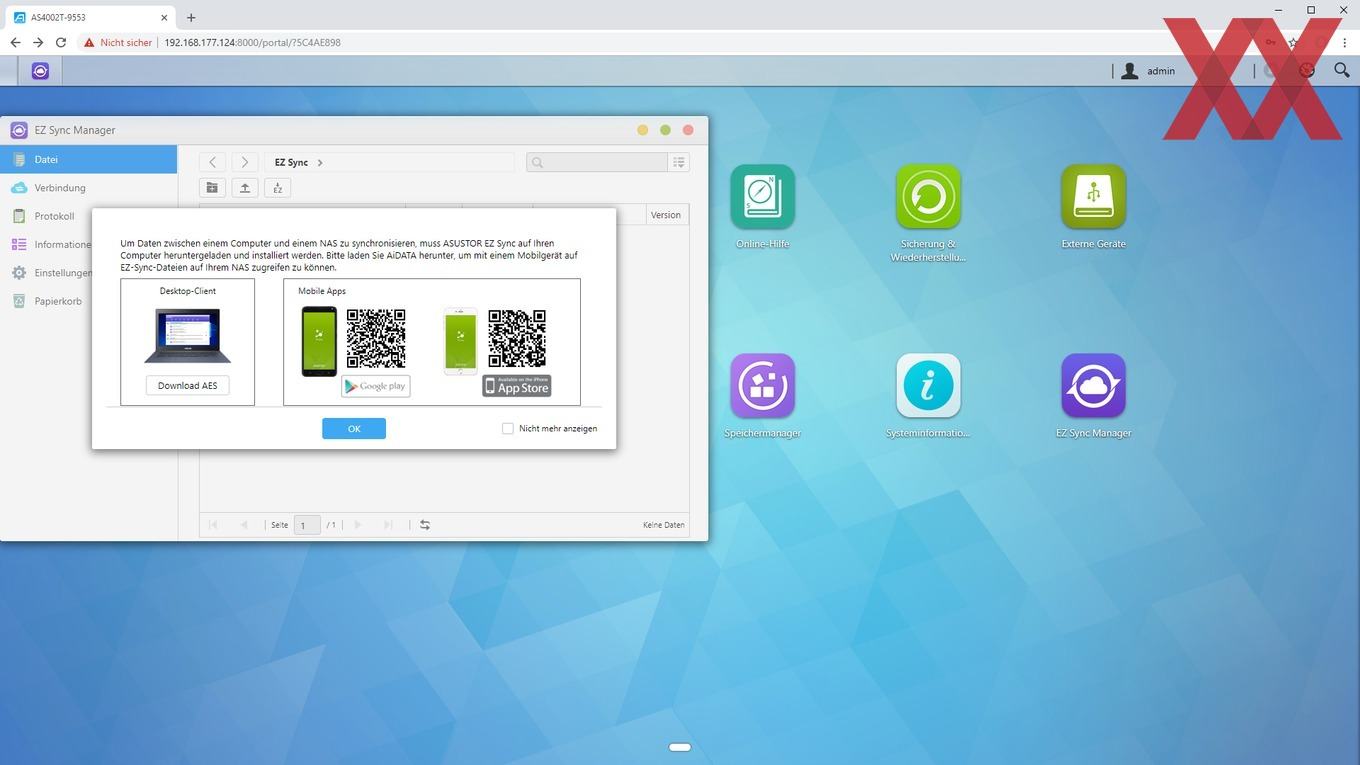This screenshot has width=1360, height=765.
Task: Launch Sicherung & Wiederherstellung app
Action: pos(928,198)
